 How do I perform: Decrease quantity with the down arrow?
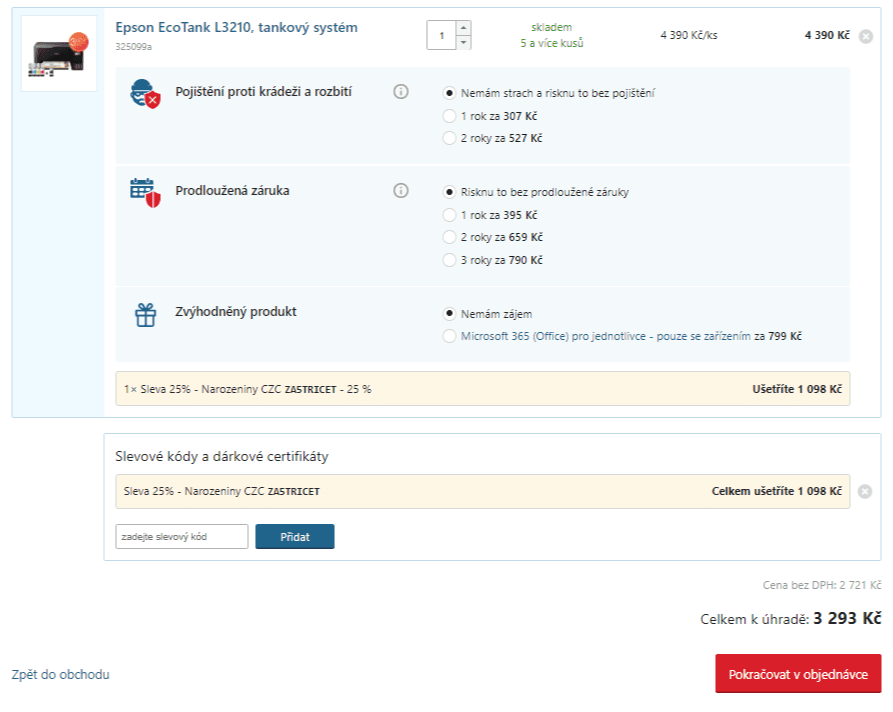click(464, 42)
